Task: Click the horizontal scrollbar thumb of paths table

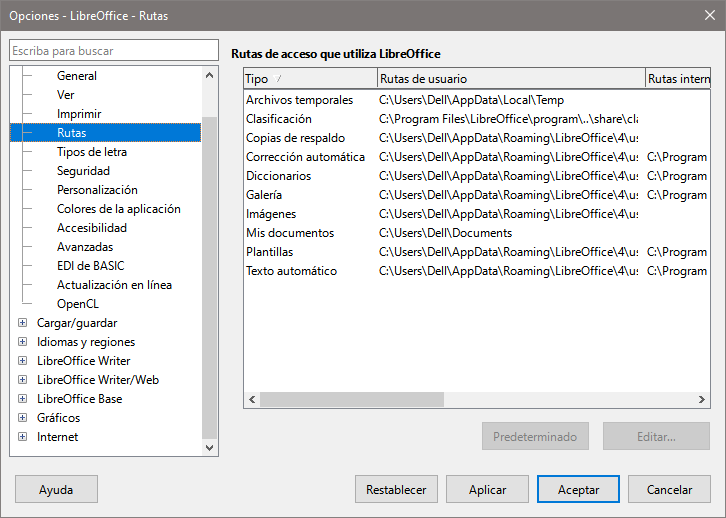Action: click(x=352, y=399)
